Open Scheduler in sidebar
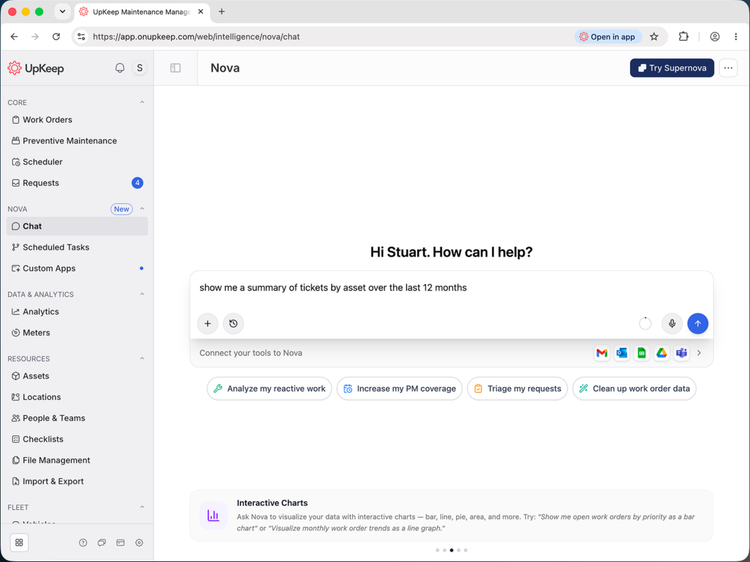Viewport: 750px width, 562px height. point(77,162)
